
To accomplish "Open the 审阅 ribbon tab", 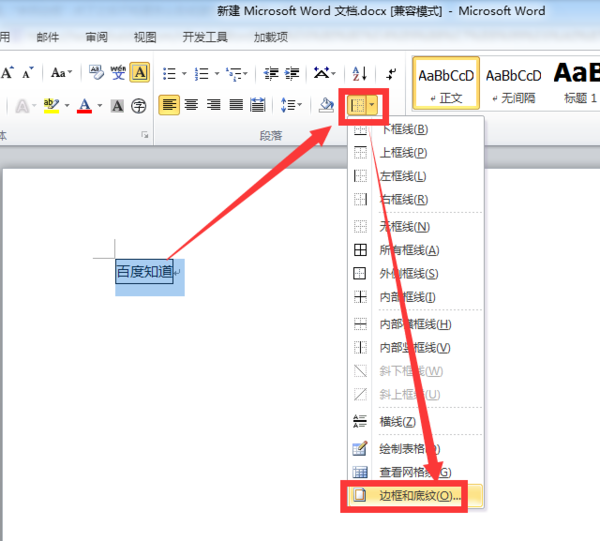I will (x=96, y=37).
